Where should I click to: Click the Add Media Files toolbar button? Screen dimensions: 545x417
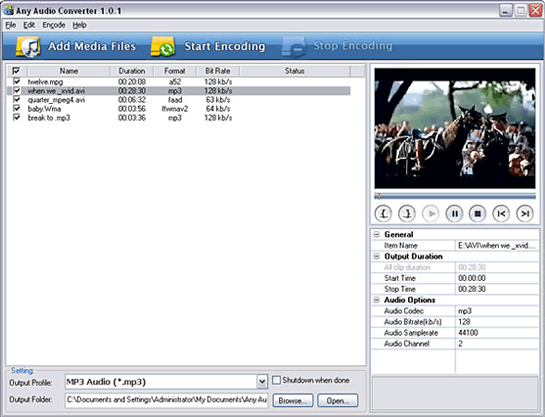coord(76,46)
